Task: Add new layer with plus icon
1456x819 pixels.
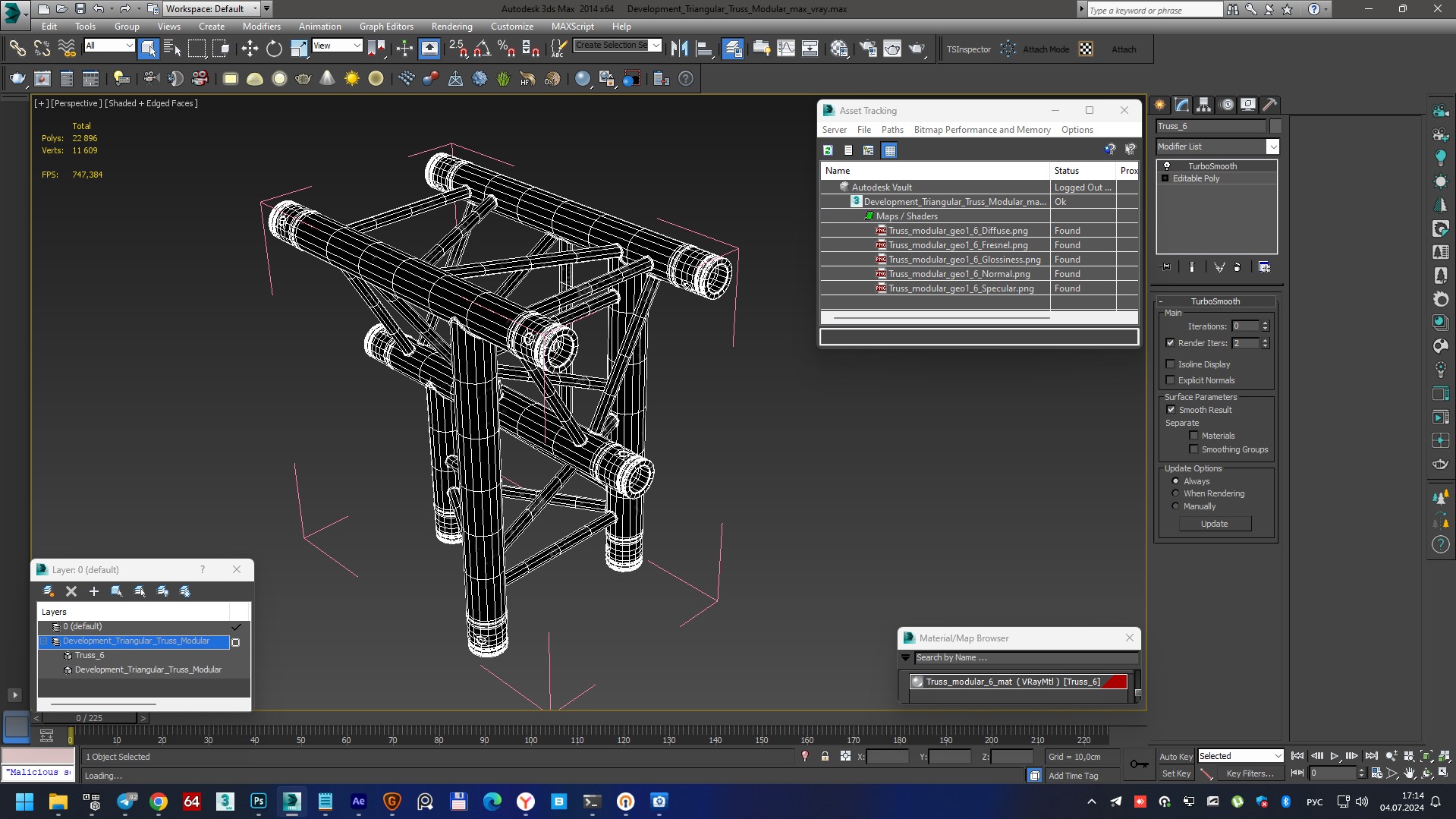Action: (94, 591)
